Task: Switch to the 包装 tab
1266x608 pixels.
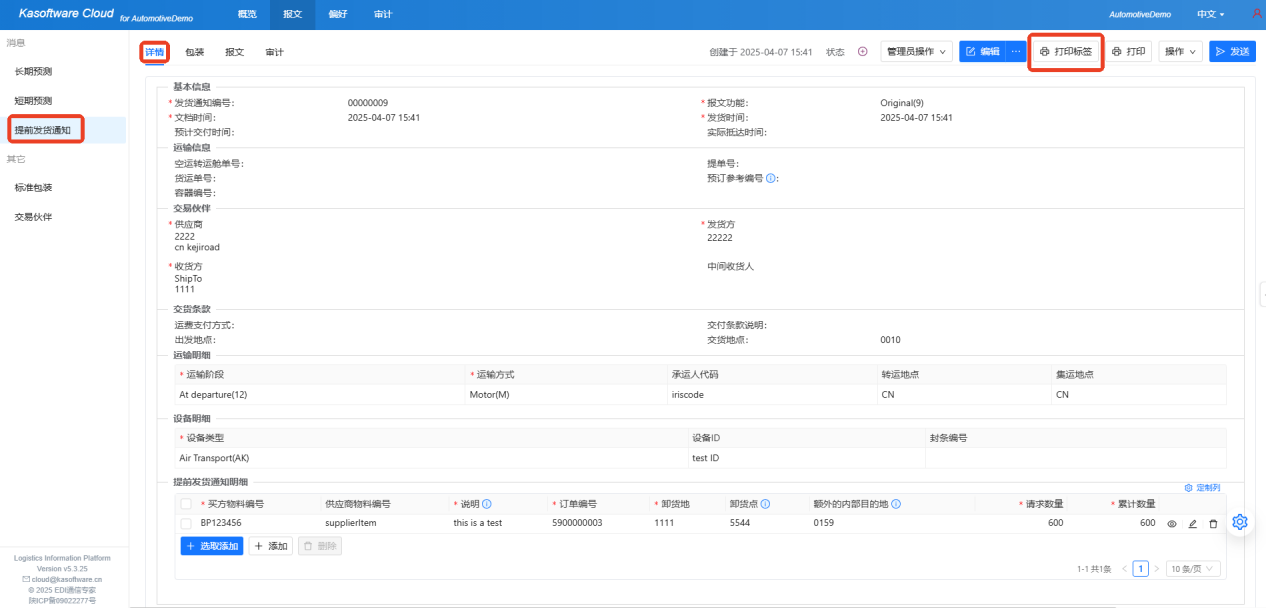Action: click(x=194, y=52)
